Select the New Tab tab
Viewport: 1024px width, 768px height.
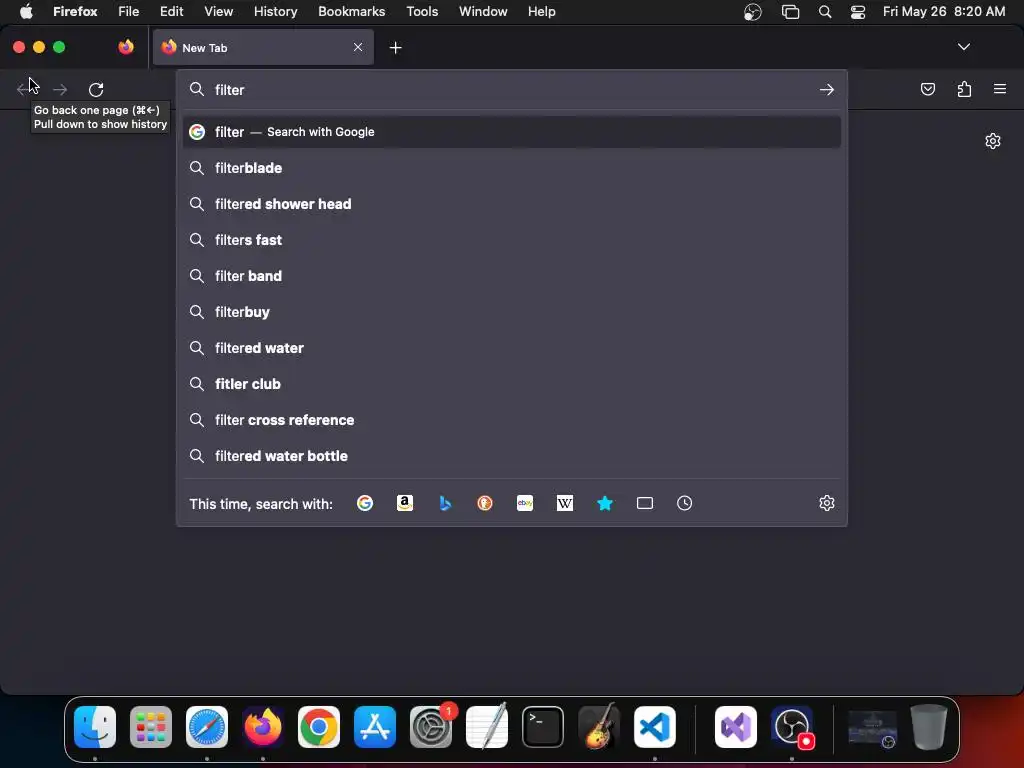click(263, 47)
